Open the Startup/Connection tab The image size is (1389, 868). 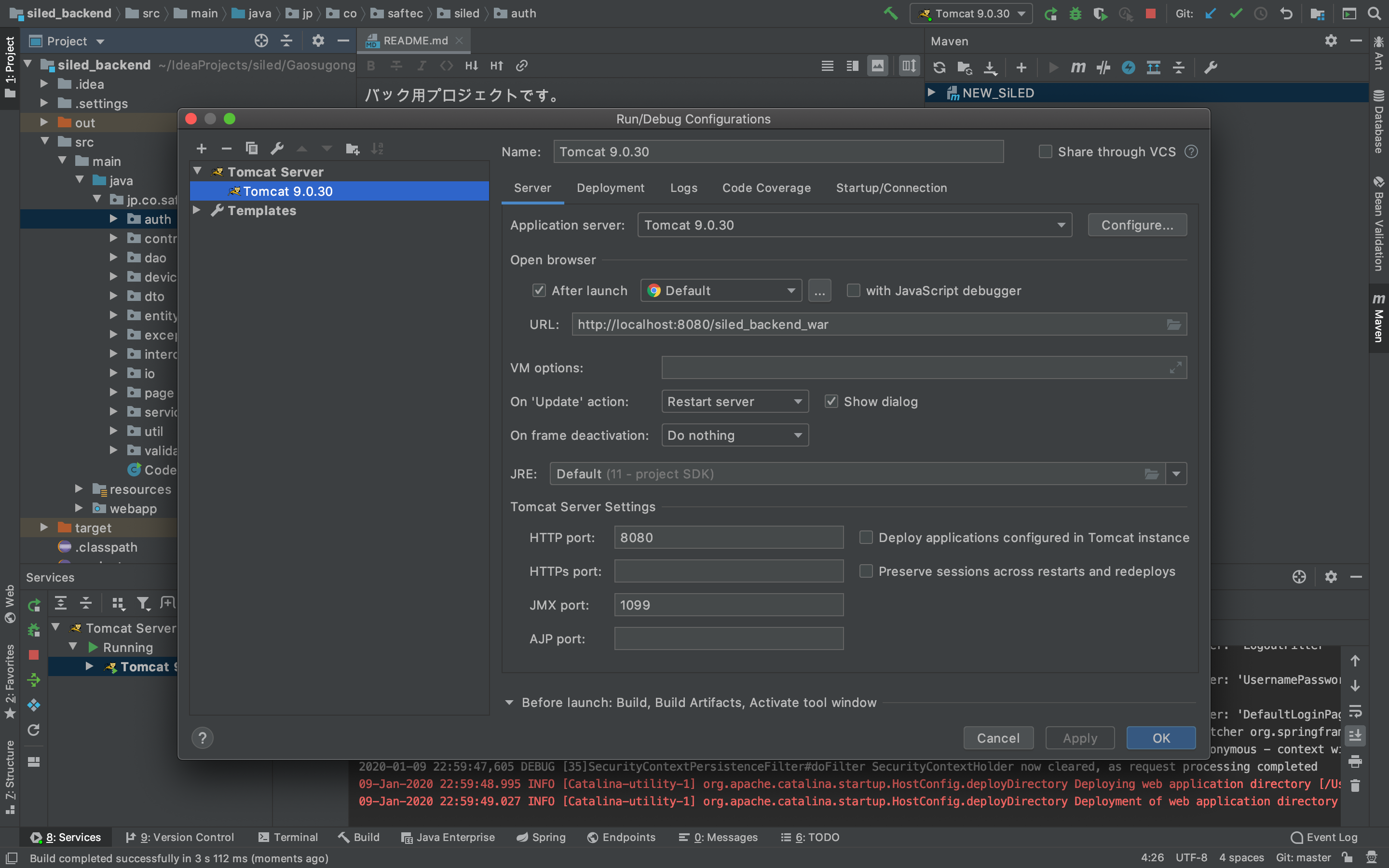coord(891,188)
